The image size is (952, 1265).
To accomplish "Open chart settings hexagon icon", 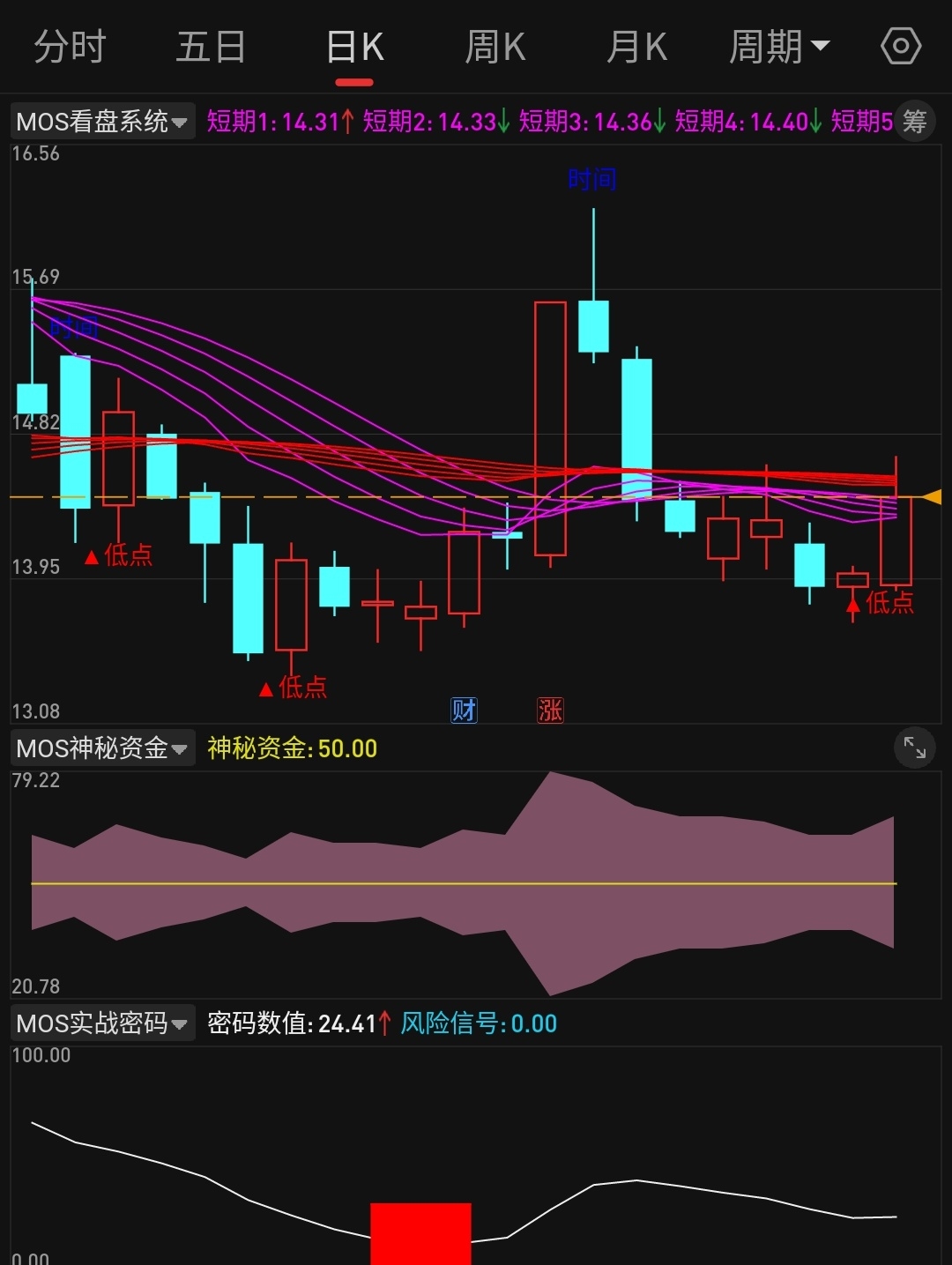I will pos(901,47).
